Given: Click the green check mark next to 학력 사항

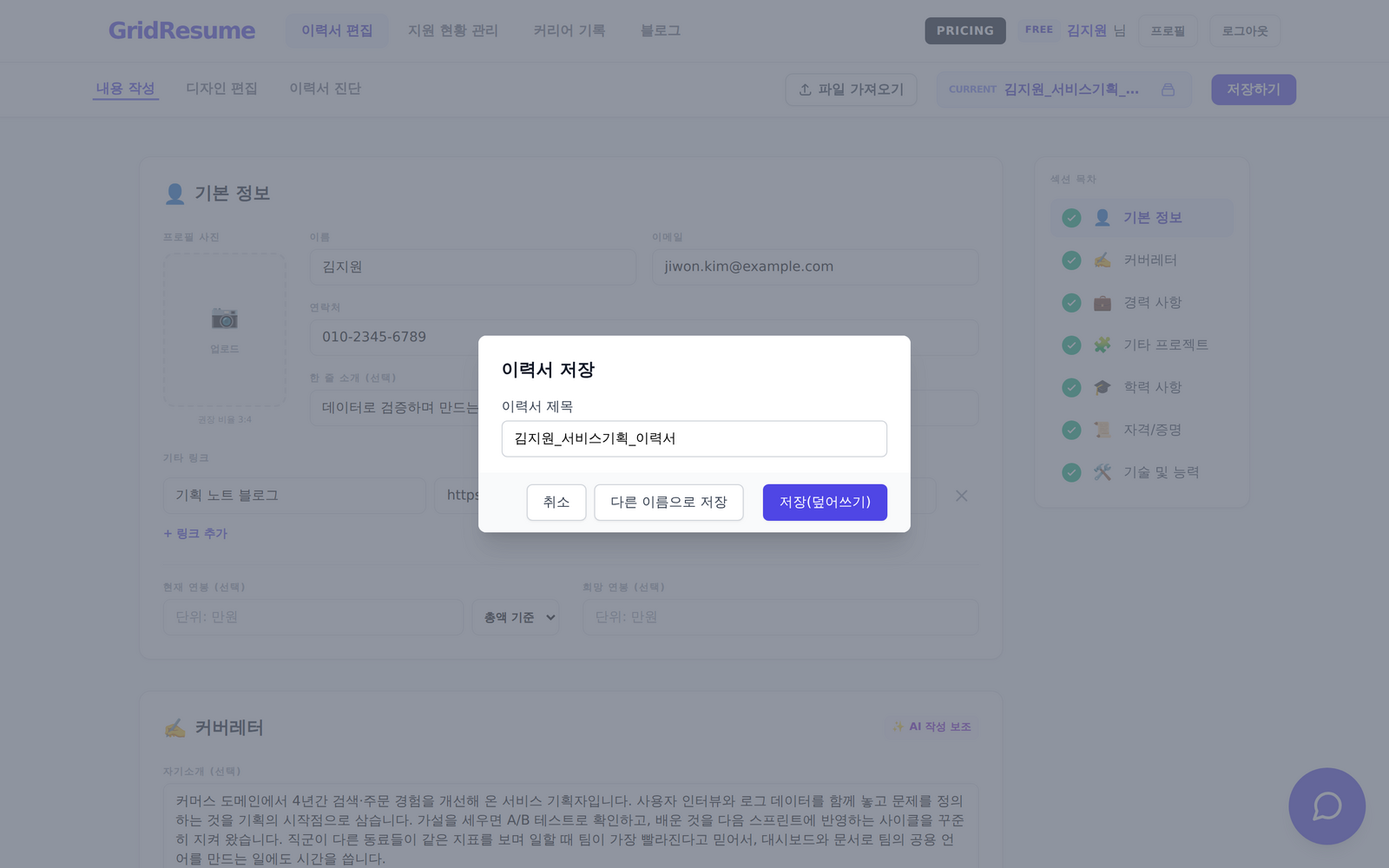Looking at the screenshot, I should pyautogui.click(x=1071, y=387).
